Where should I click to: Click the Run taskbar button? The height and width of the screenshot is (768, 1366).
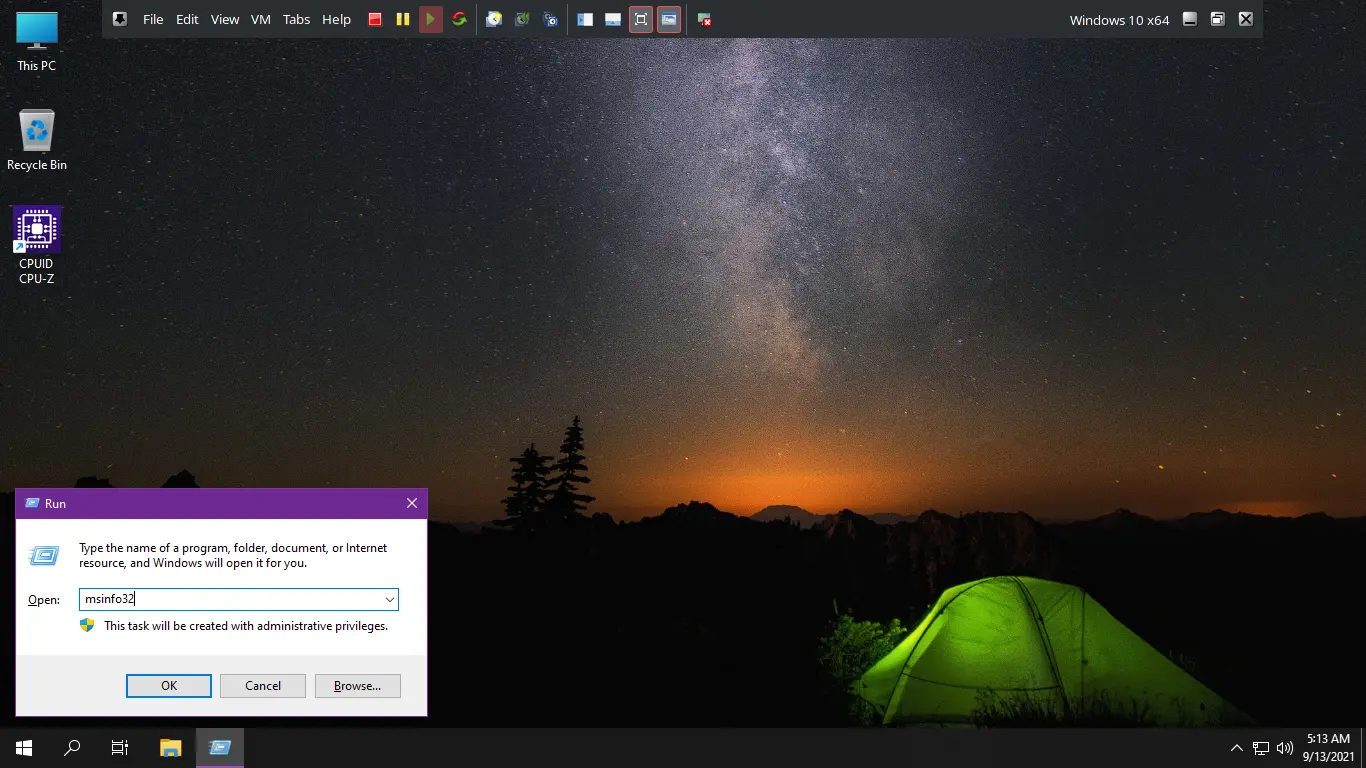[220, 748]
